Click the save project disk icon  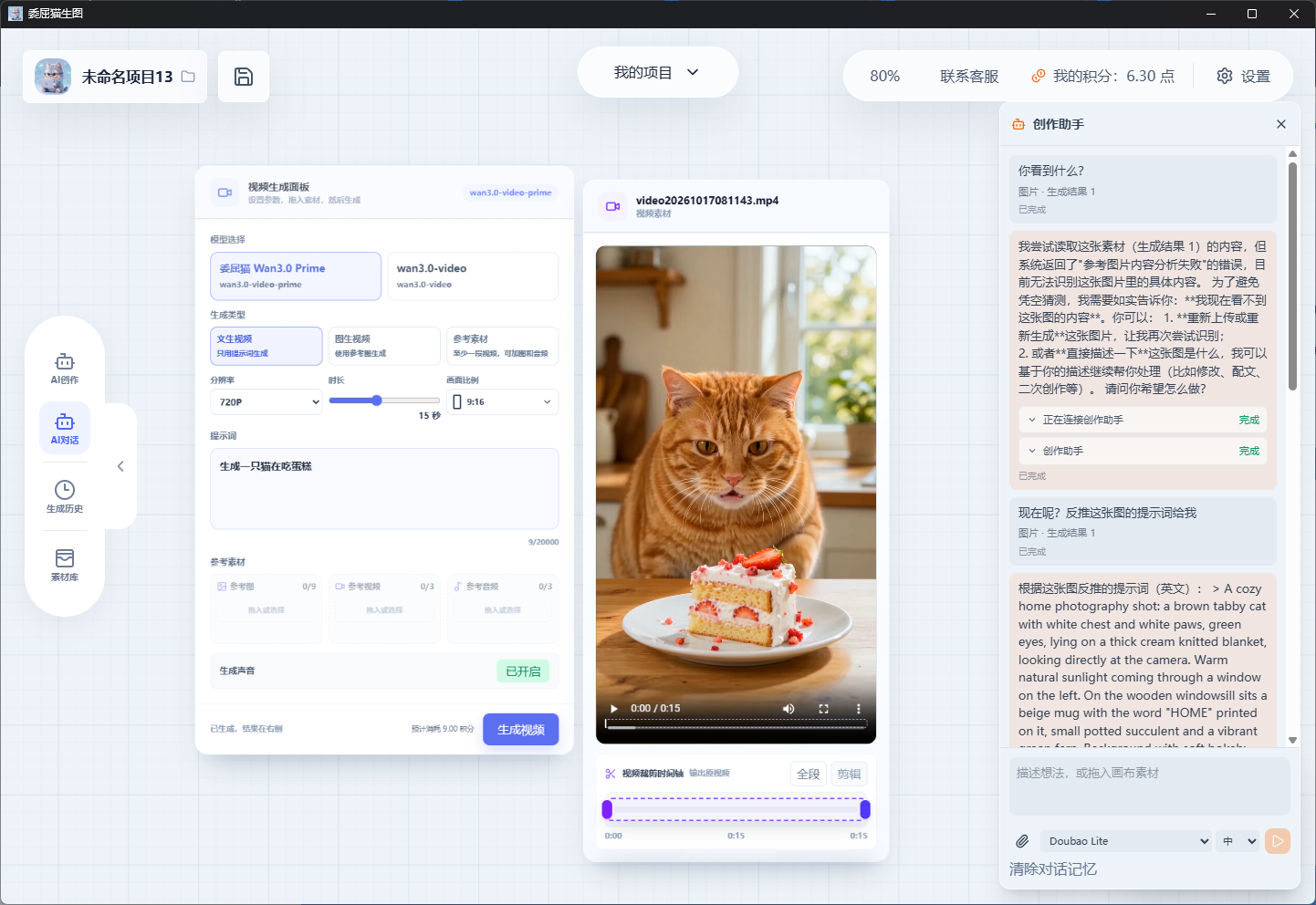pos(244,77)
